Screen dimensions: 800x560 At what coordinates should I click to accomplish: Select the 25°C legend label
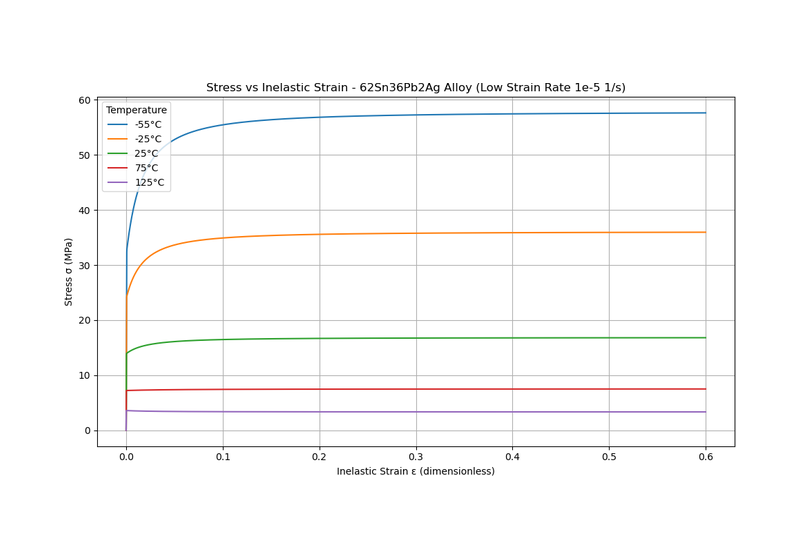coord(146,154)
